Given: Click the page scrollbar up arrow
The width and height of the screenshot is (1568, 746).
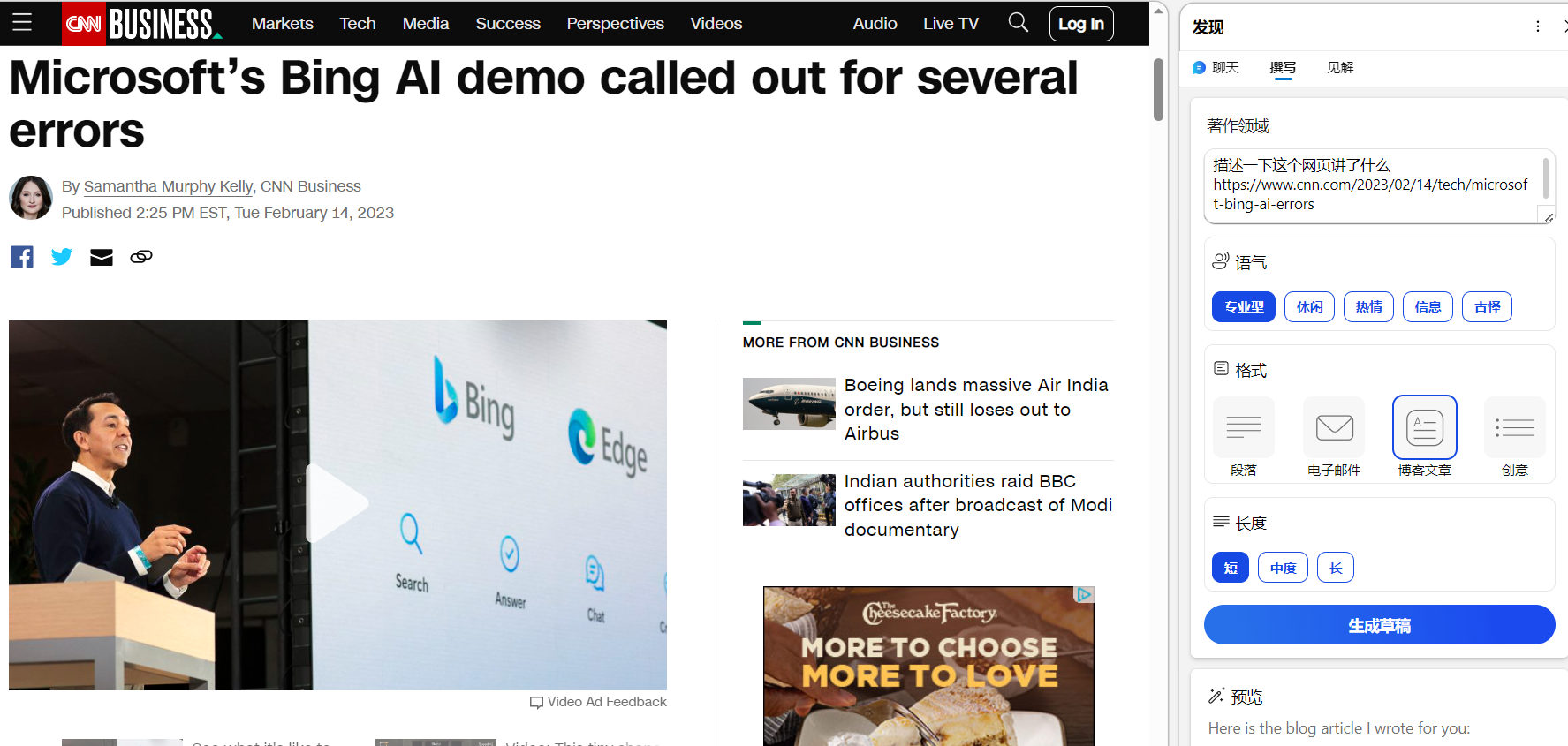Looking at the screenshot, I should (x=1158, y=11).
